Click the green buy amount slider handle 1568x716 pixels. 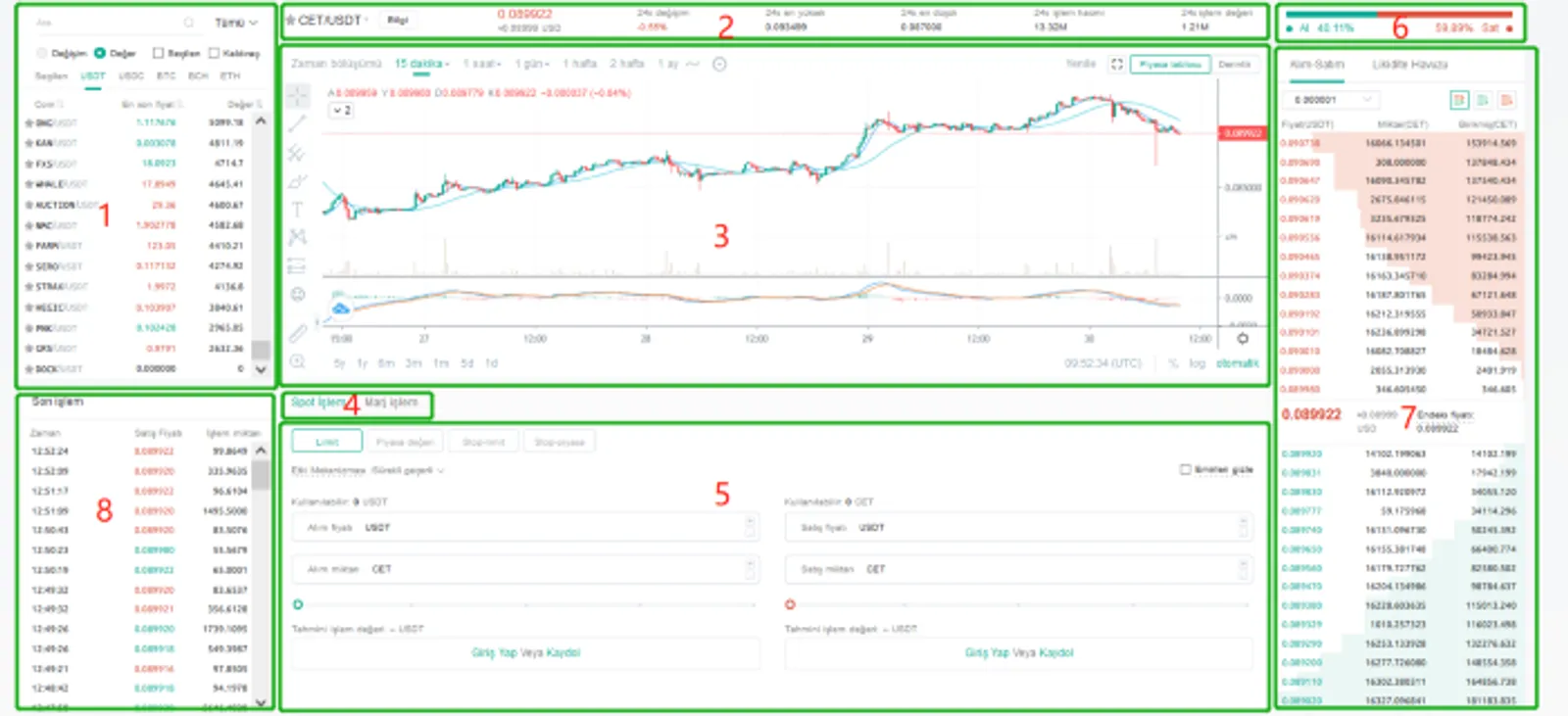pos(298,604)
